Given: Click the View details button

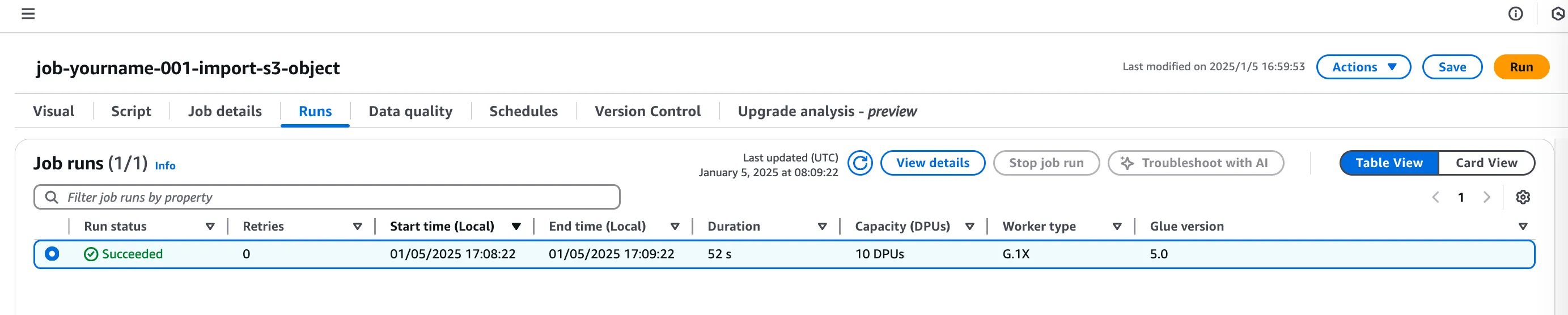Looking at the screenshot, I should [x=932, y=163].
